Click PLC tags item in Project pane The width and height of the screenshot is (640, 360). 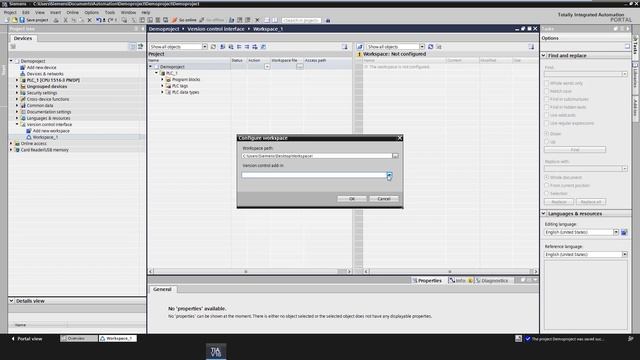click(x=180, y=86)
